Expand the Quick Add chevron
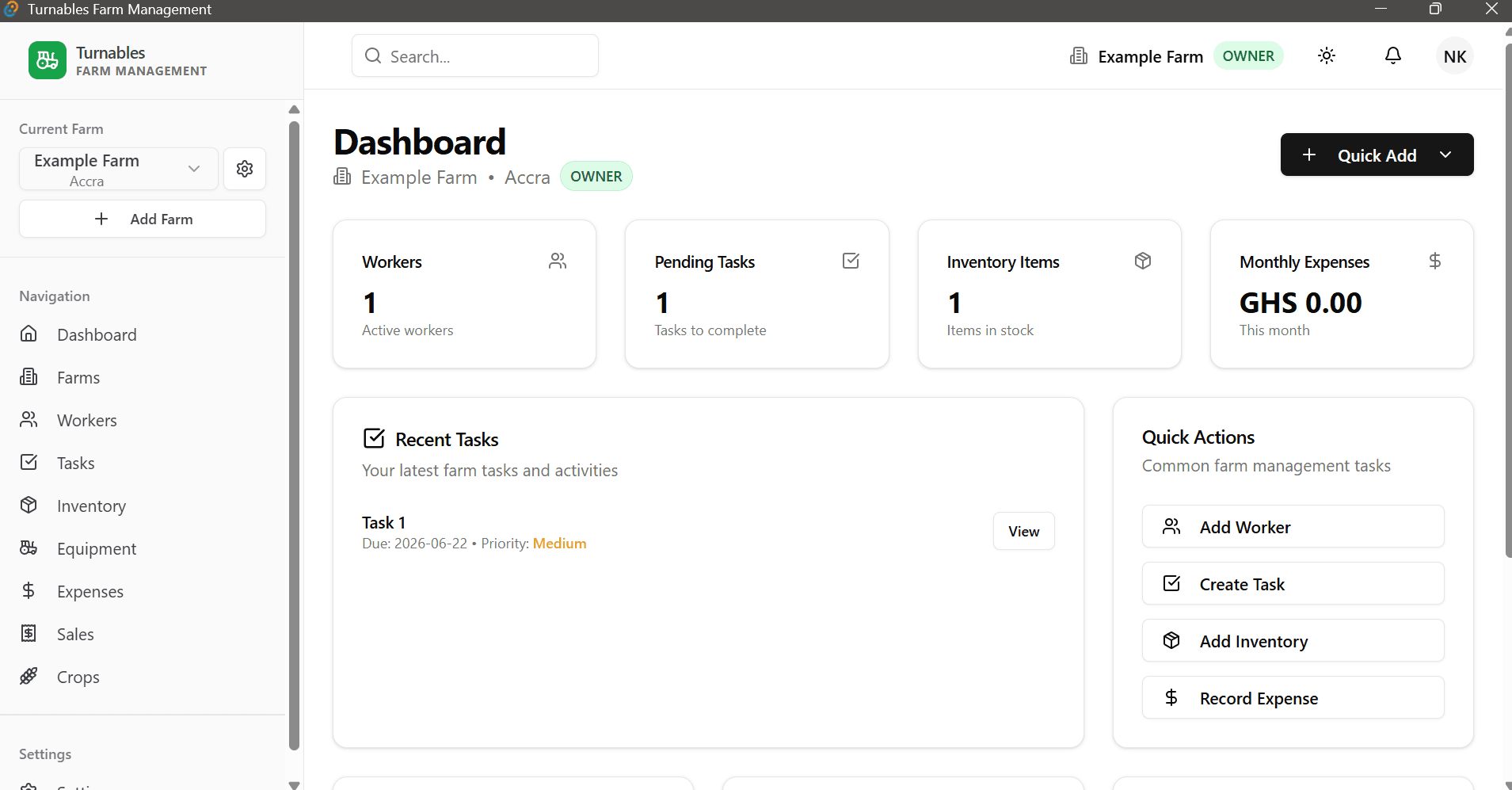Image resolution: width=1512 pixels, height=790 pixels. (x=1445, y=155)
